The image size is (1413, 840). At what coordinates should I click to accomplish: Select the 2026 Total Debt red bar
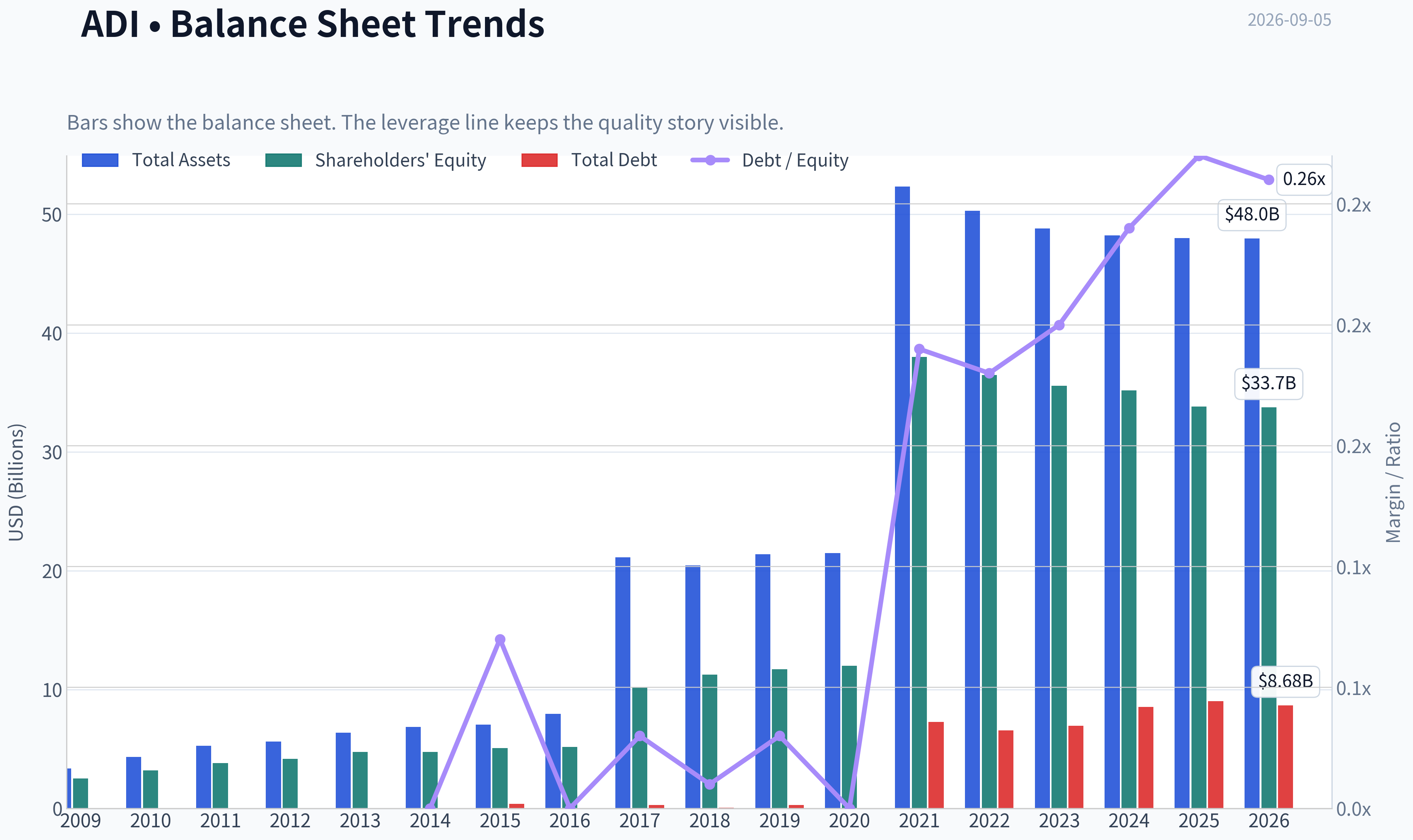point(1286,756)
